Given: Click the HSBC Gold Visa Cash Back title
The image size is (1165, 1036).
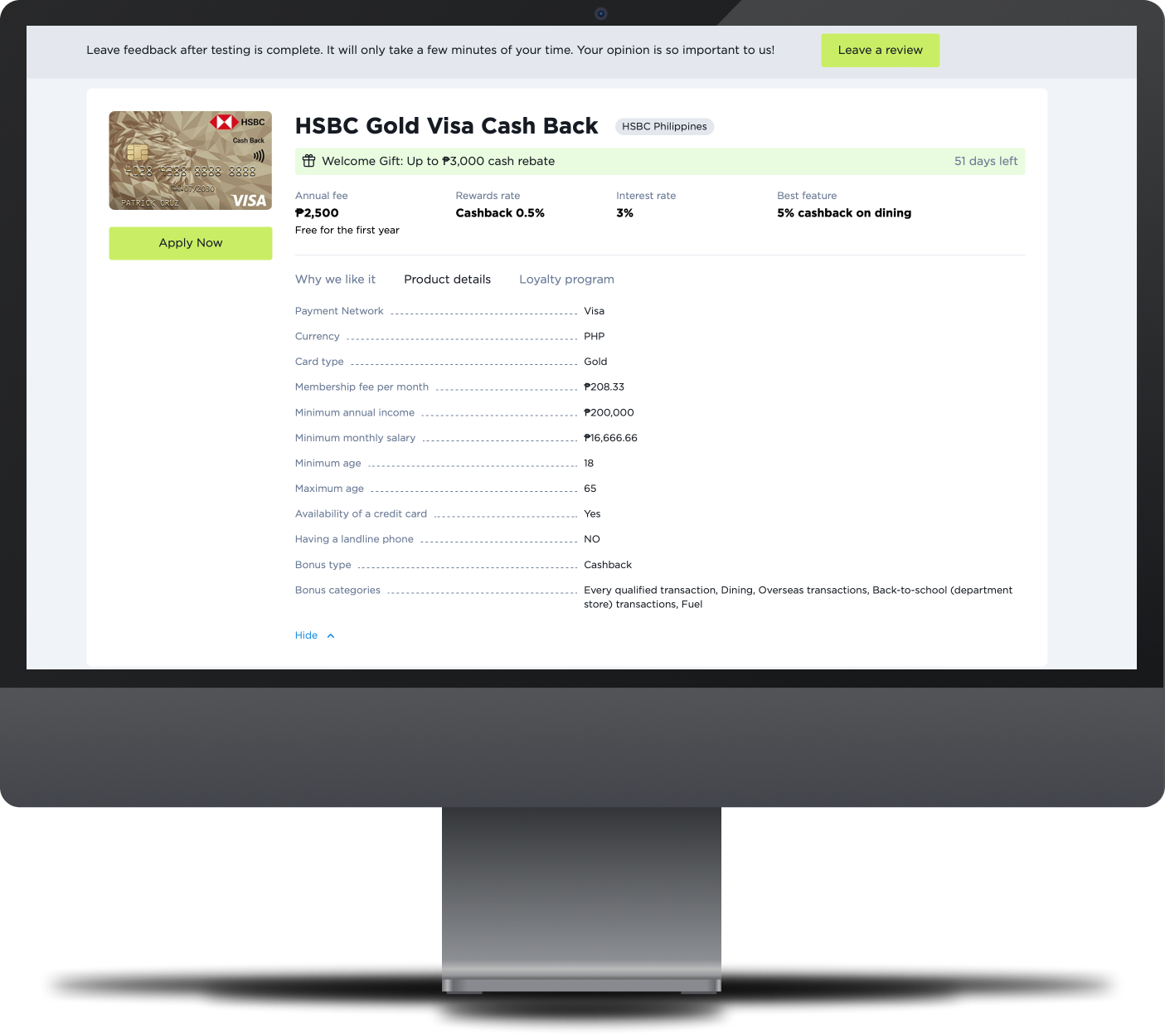Looking at the screenshot, I should point(446,126).
